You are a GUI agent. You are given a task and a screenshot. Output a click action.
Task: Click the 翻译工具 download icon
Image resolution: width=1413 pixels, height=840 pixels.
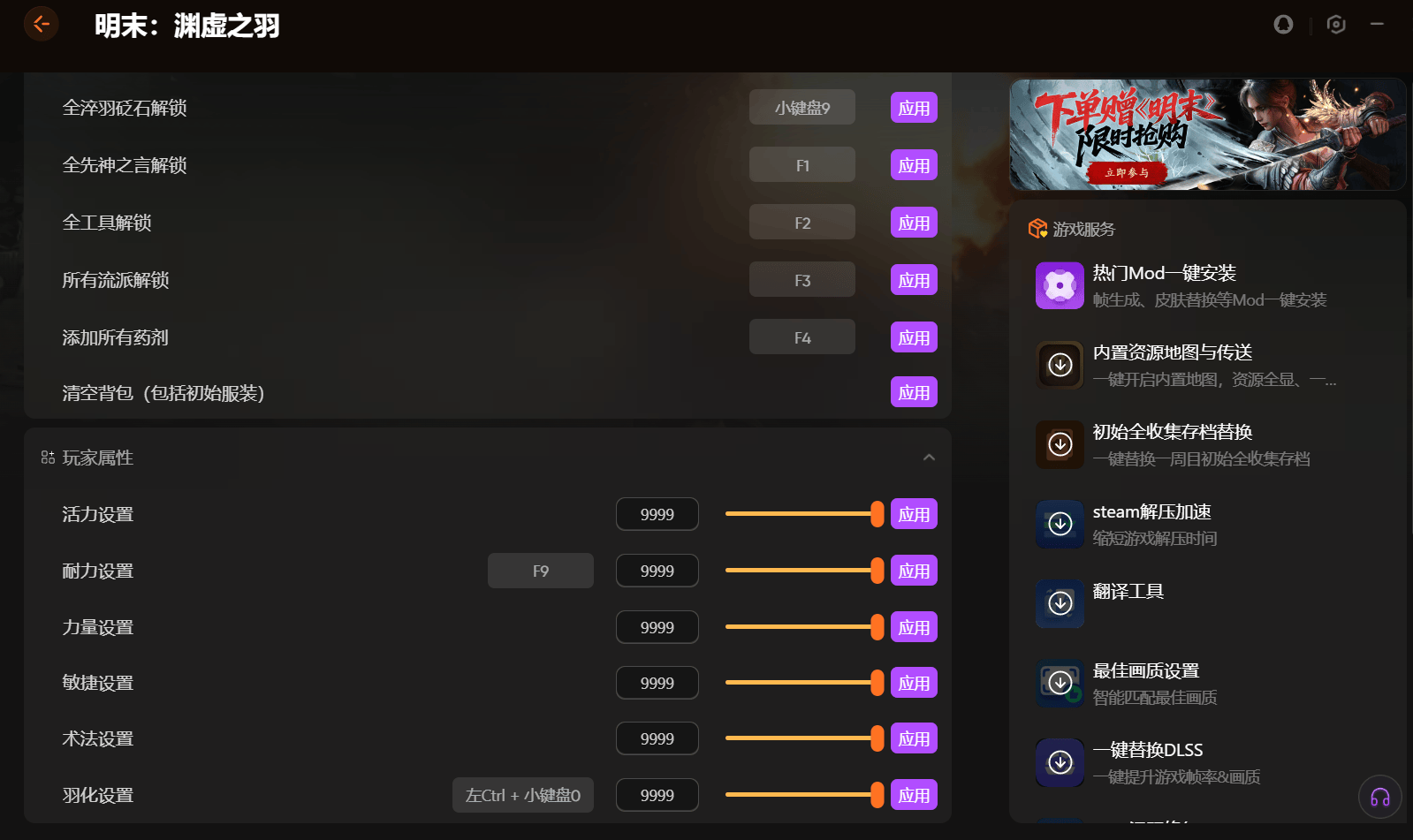click(x=1060, y=603)
